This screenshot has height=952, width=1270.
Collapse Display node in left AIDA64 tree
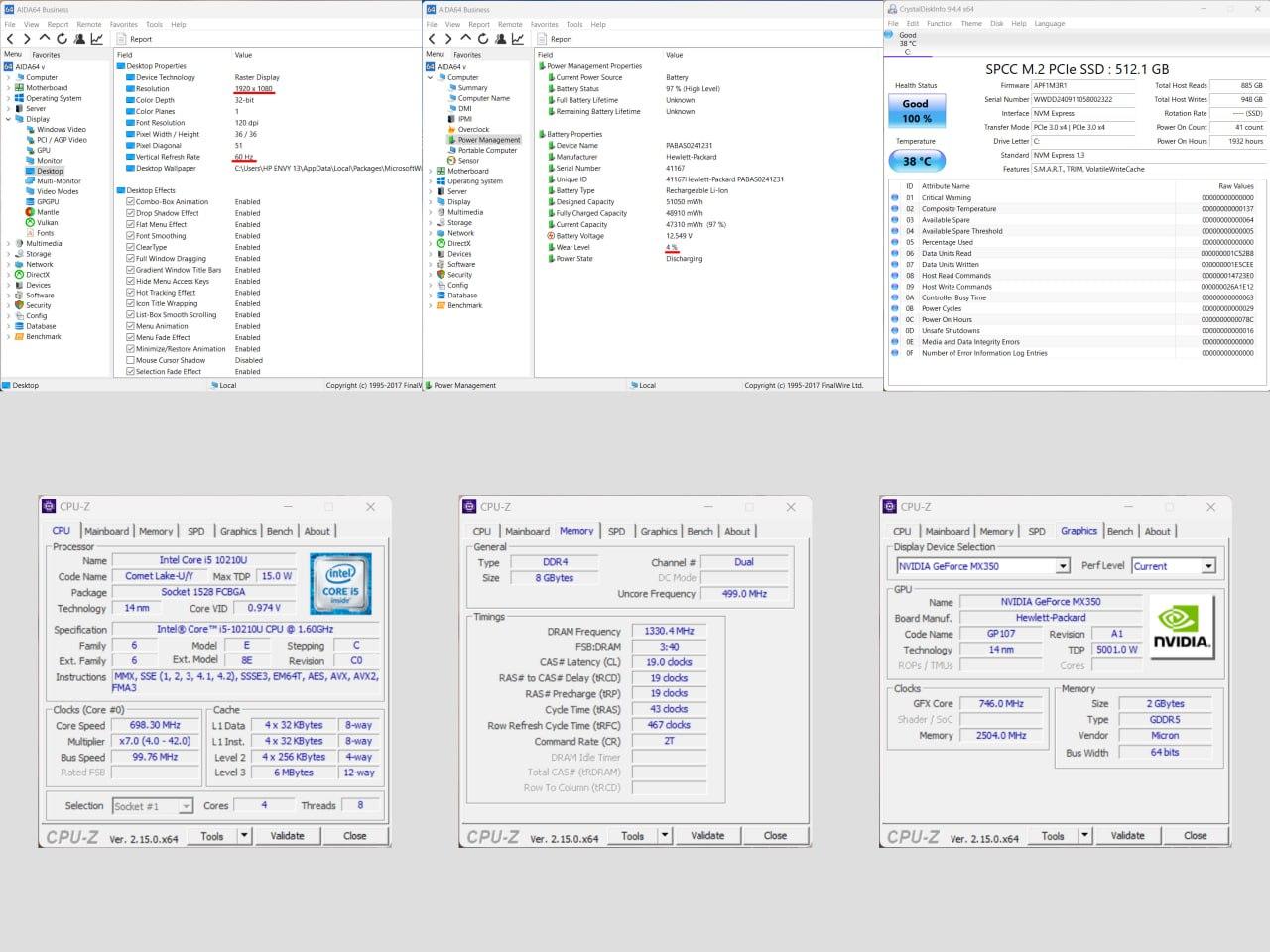point(8,119)
